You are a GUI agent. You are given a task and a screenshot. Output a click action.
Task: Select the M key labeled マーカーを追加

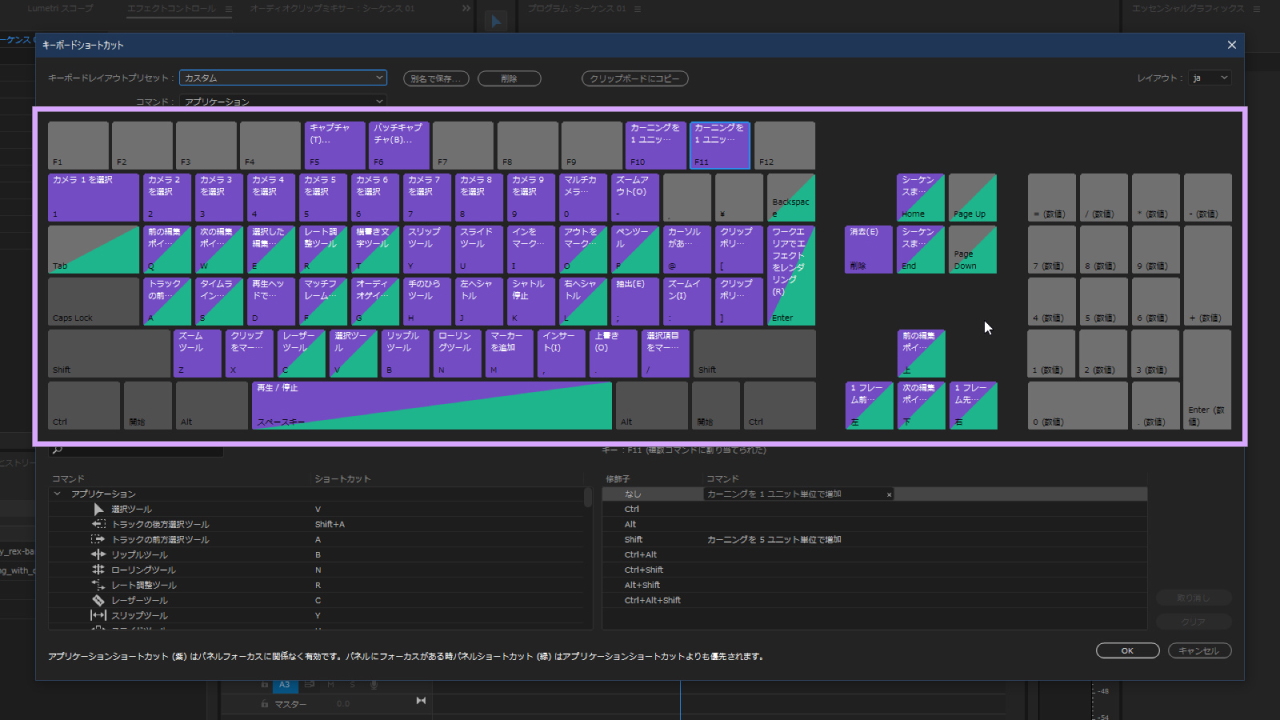click(509, 354)
